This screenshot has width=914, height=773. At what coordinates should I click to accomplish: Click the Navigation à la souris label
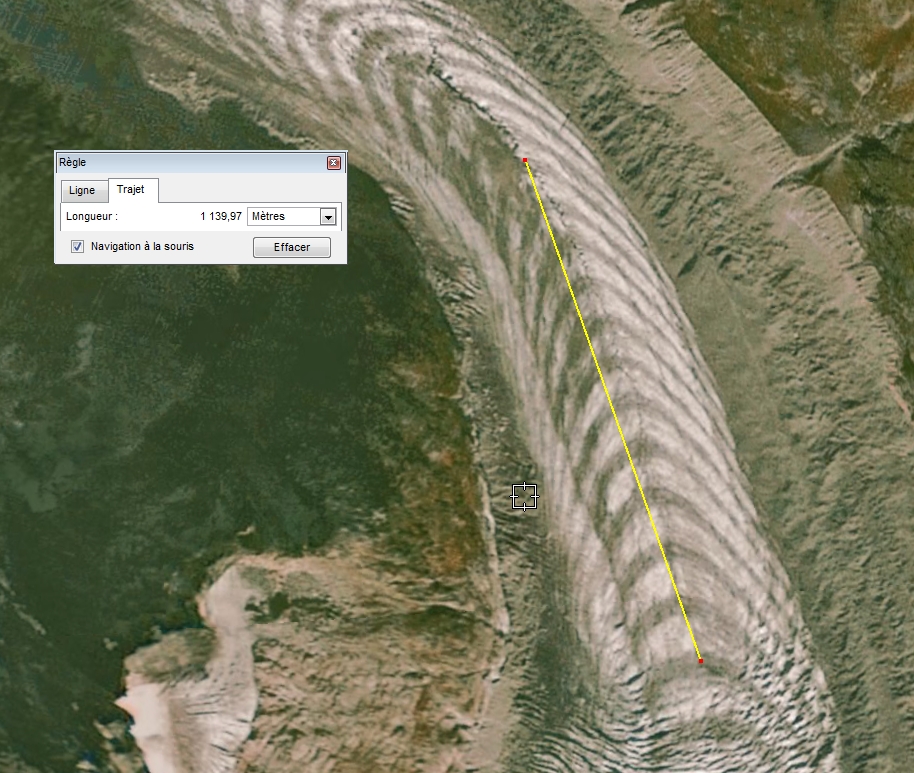[142, 247]
